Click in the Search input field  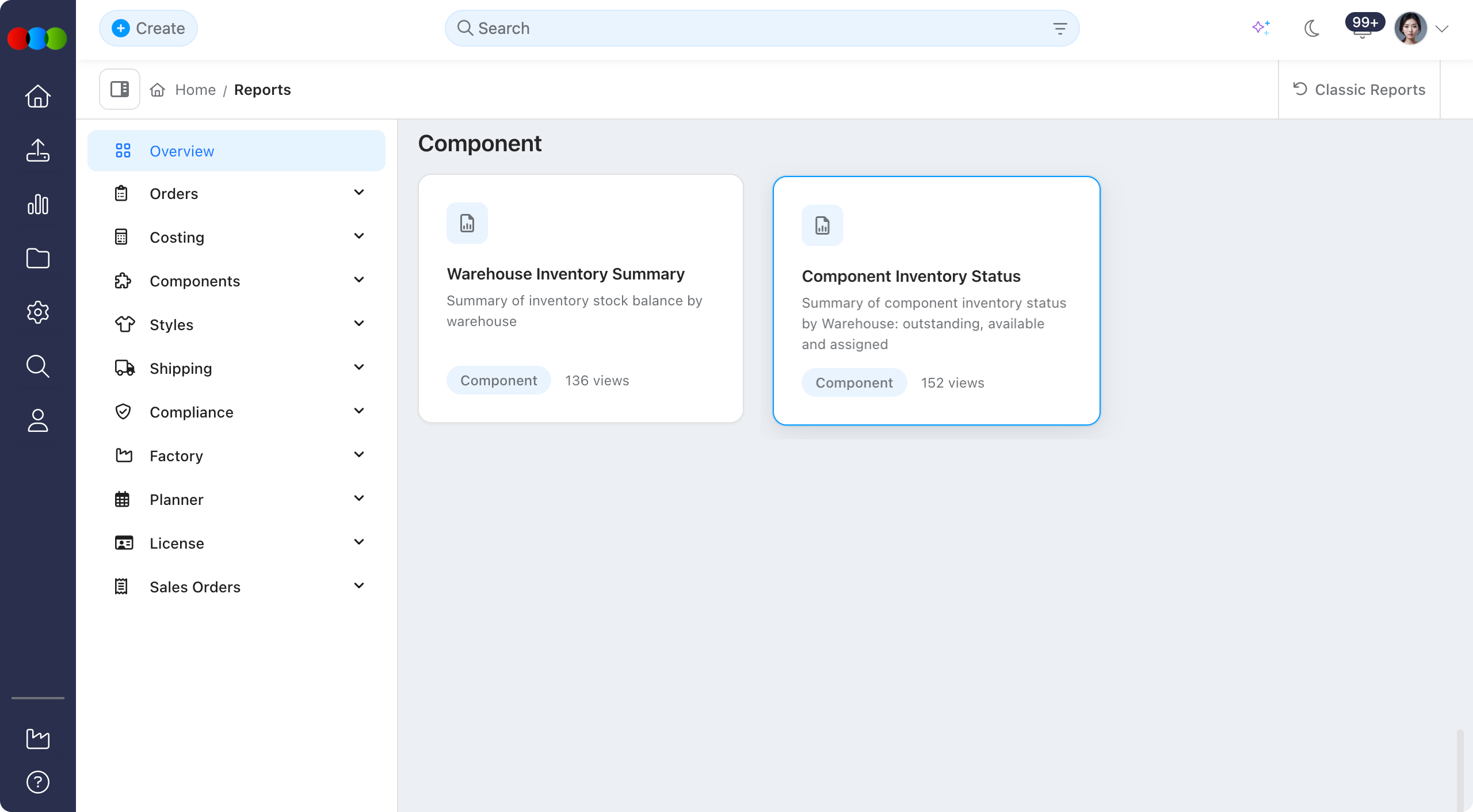762,28
